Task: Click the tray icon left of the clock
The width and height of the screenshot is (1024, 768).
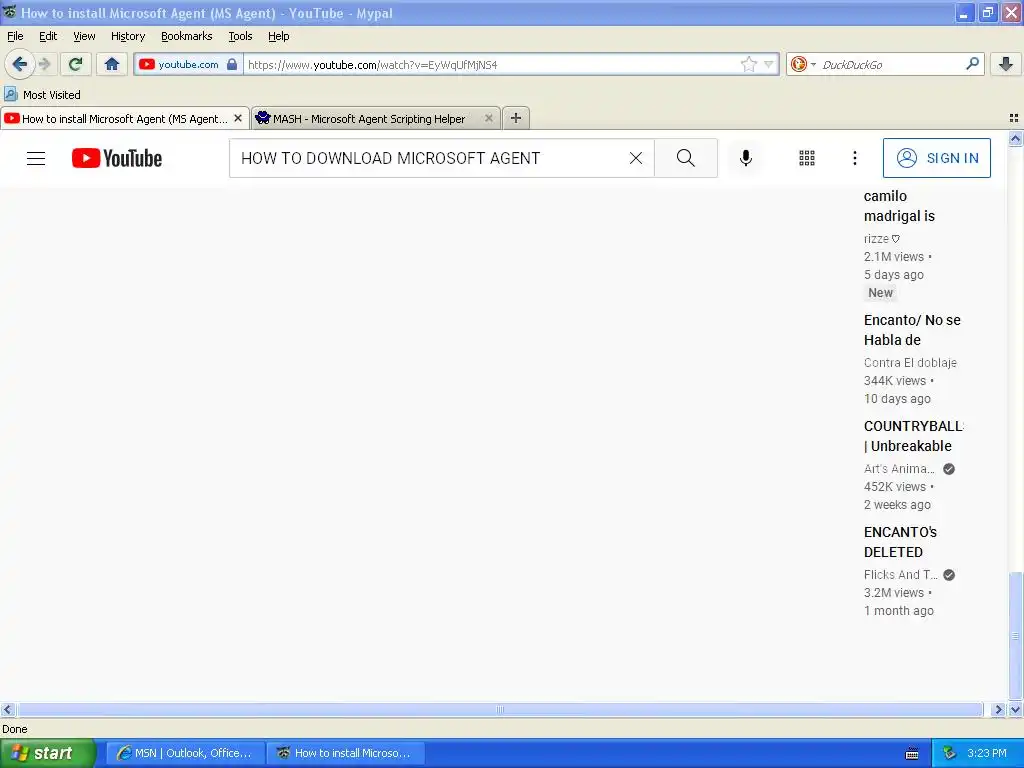Action: click(x=949, y=753)
